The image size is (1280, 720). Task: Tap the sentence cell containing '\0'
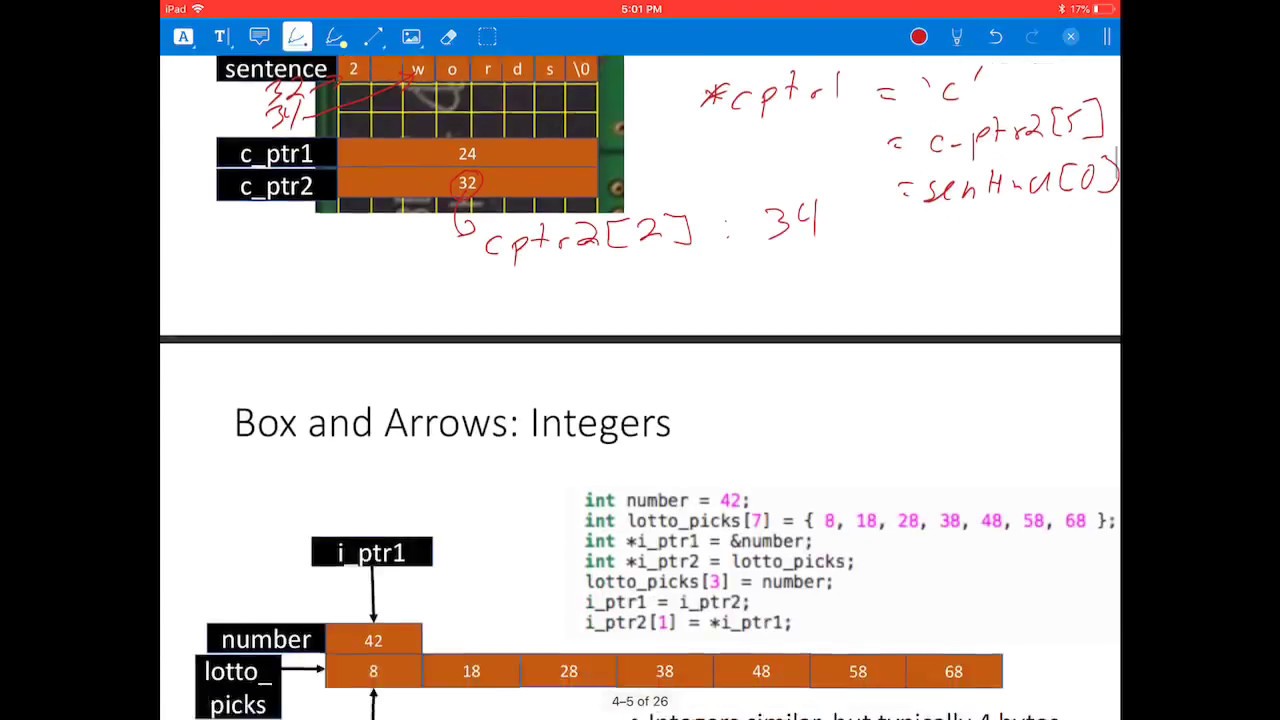point(581,69)
